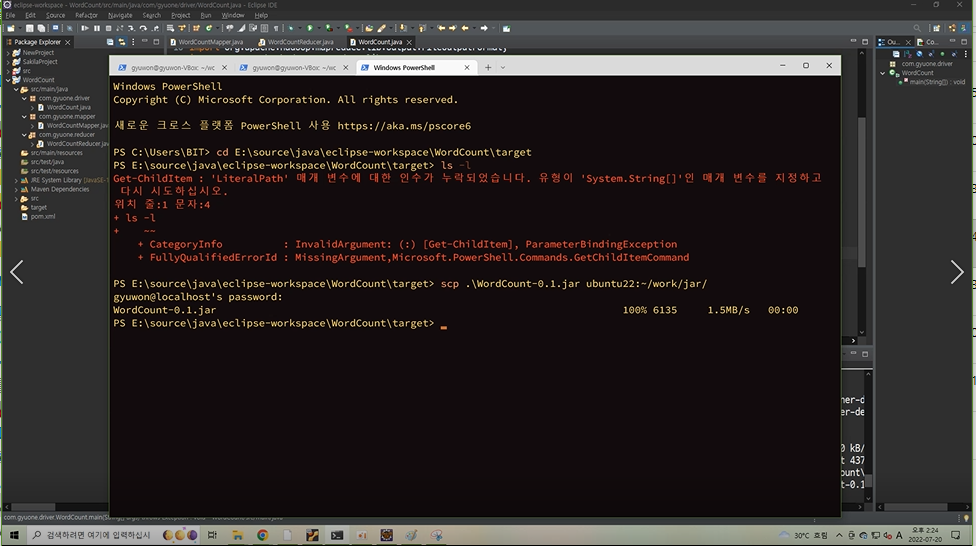This screenshot has height=546, width=976.
Task: Expand the SakilaProject tree node
Action: 8,62
